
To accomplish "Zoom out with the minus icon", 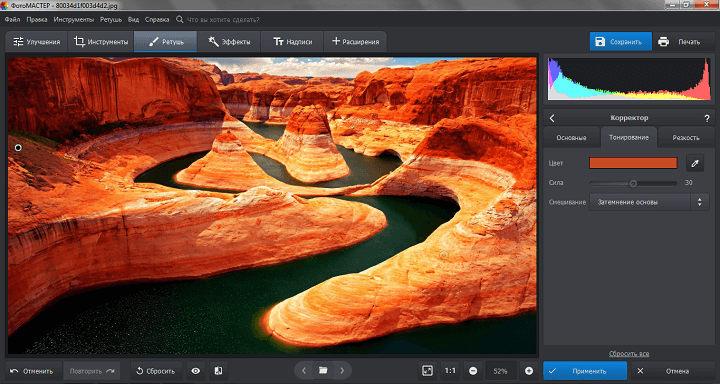I will [473, 371].
